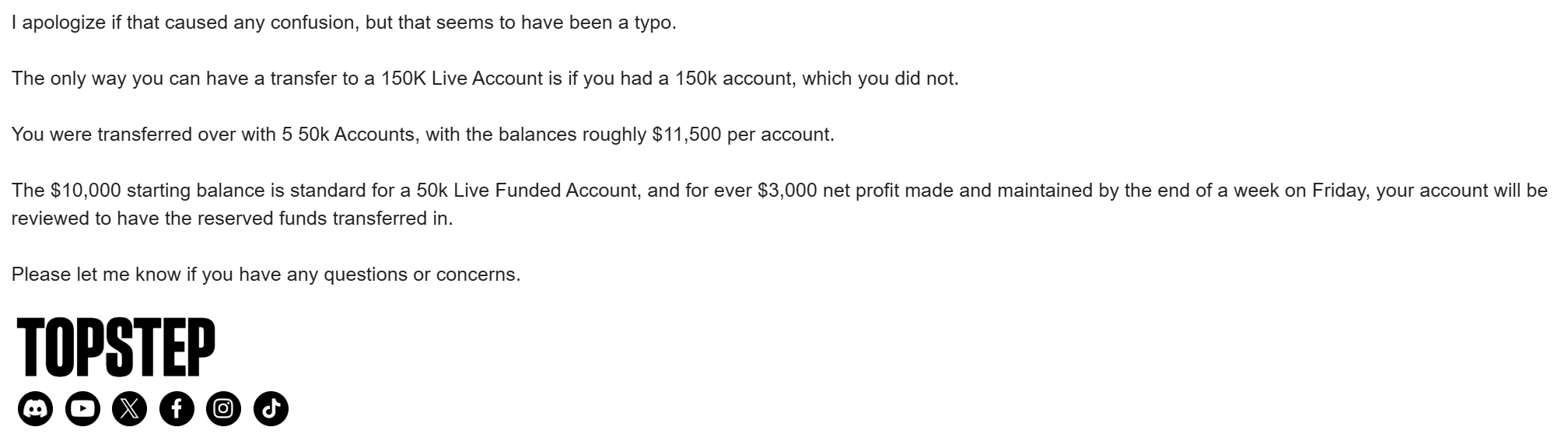This screenshot has height=434, width=1568.
Task: Open the Facebook icon link
Action: point(177,408)
